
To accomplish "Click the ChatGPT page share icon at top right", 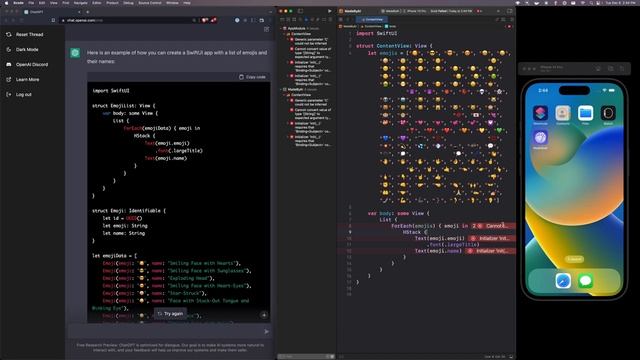I will pos(267,29).
